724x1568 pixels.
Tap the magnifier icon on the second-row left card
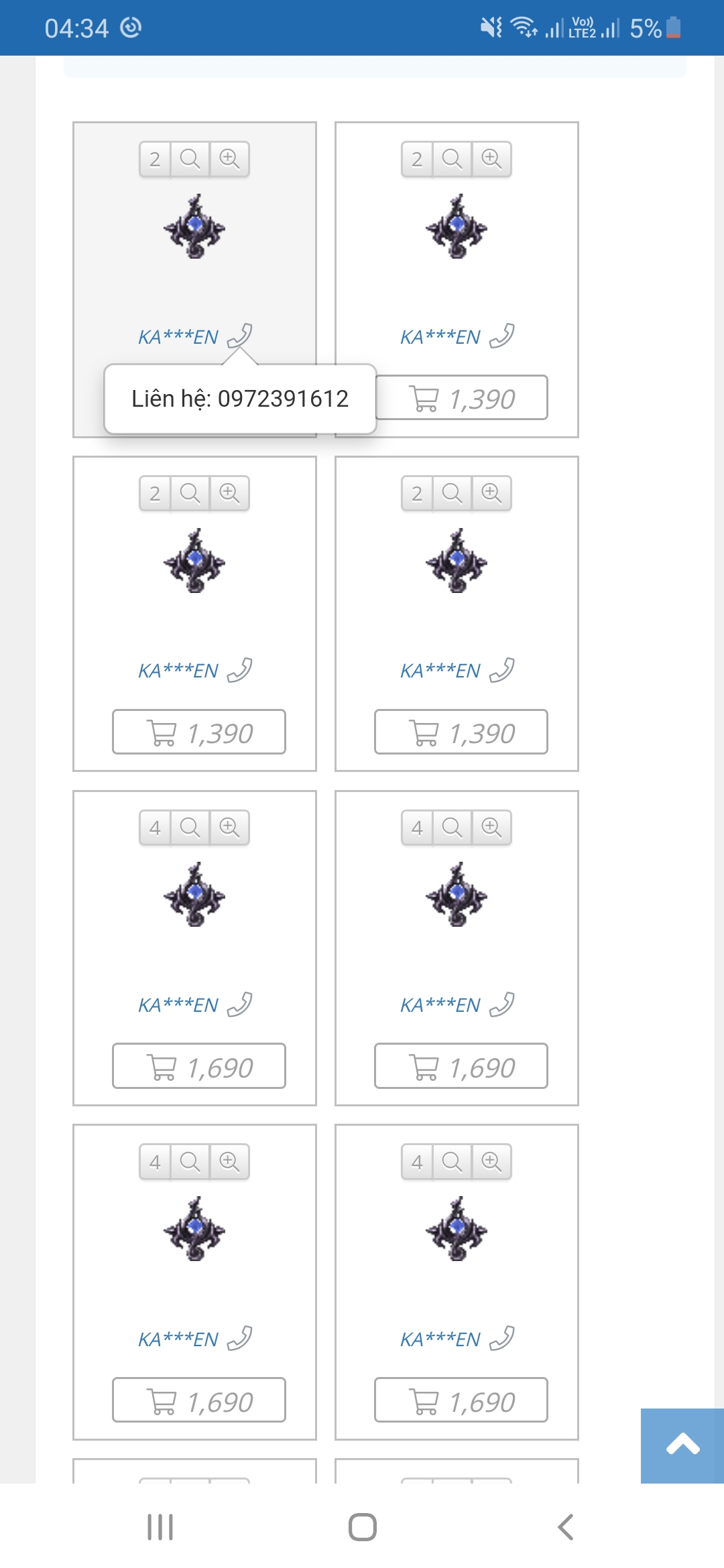190,494
